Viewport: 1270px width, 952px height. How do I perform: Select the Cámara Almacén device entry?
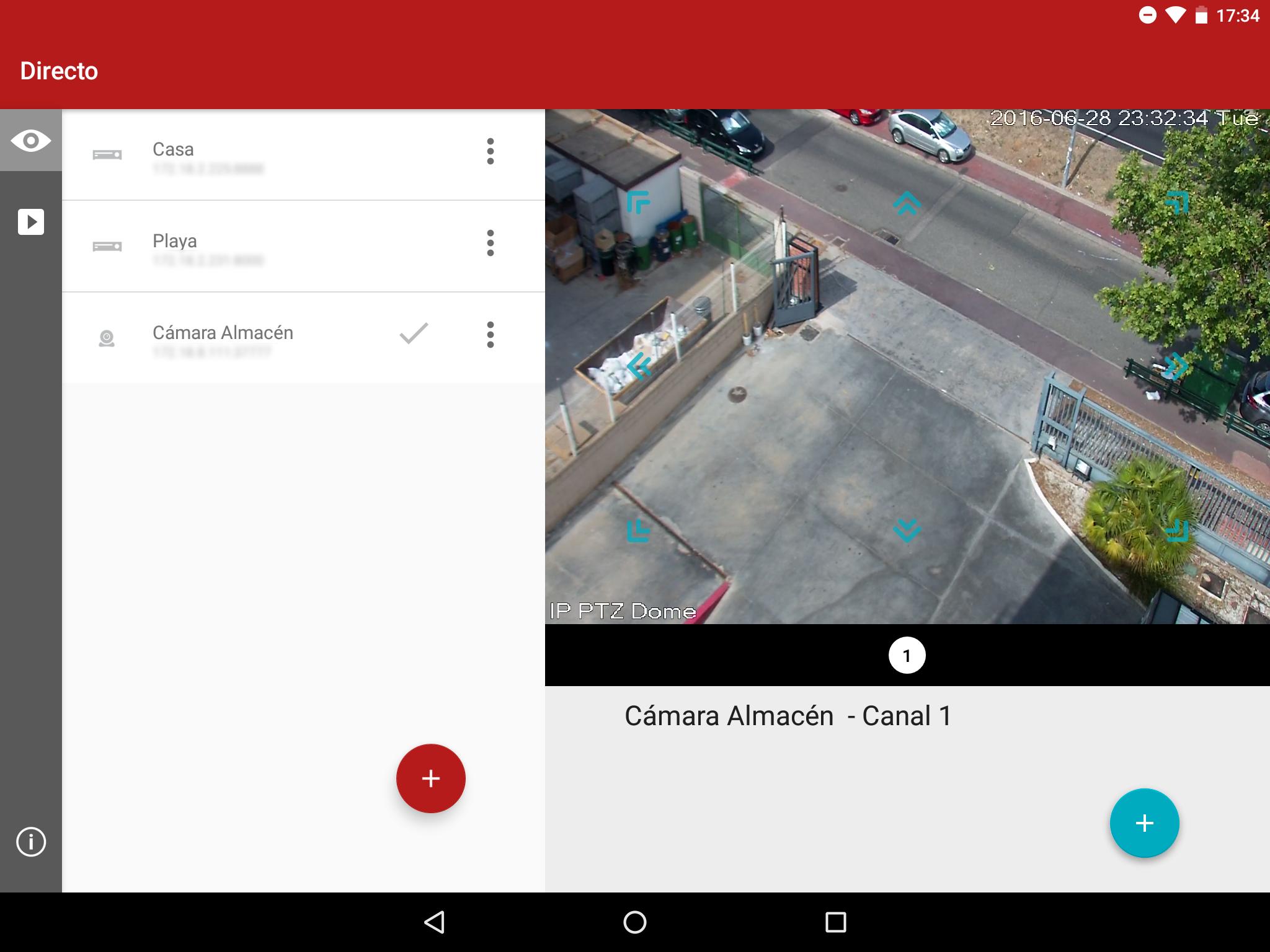click(303, 338)
